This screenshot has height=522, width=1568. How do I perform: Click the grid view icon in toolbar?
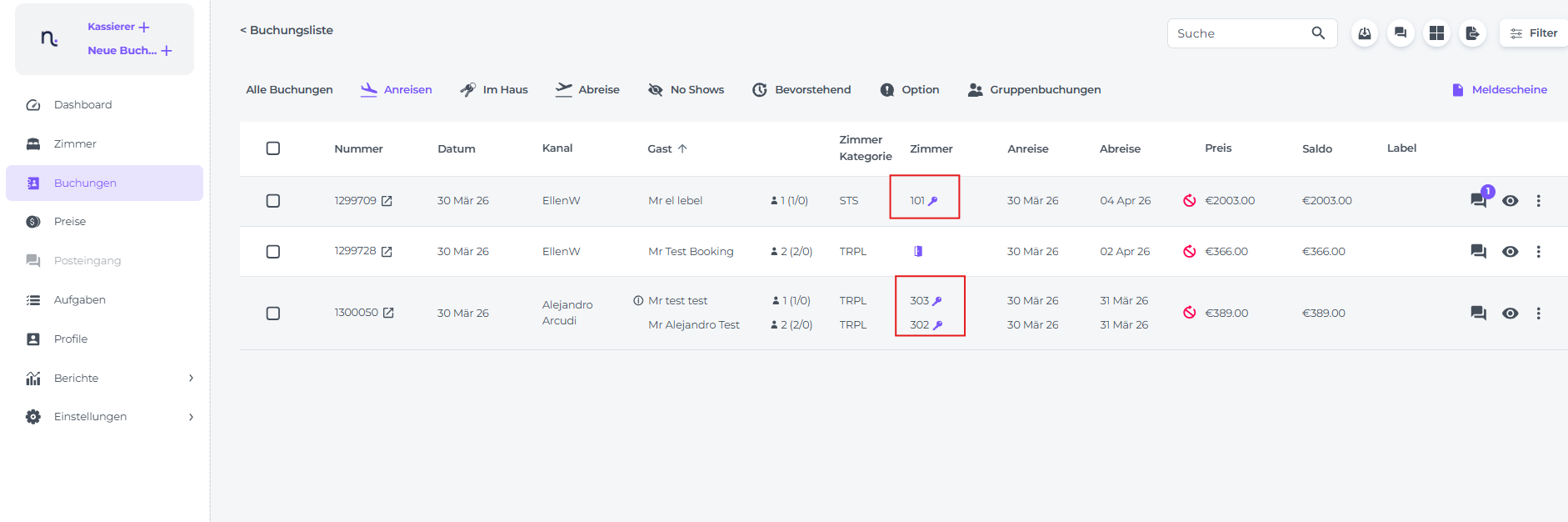coord(1436,33)
